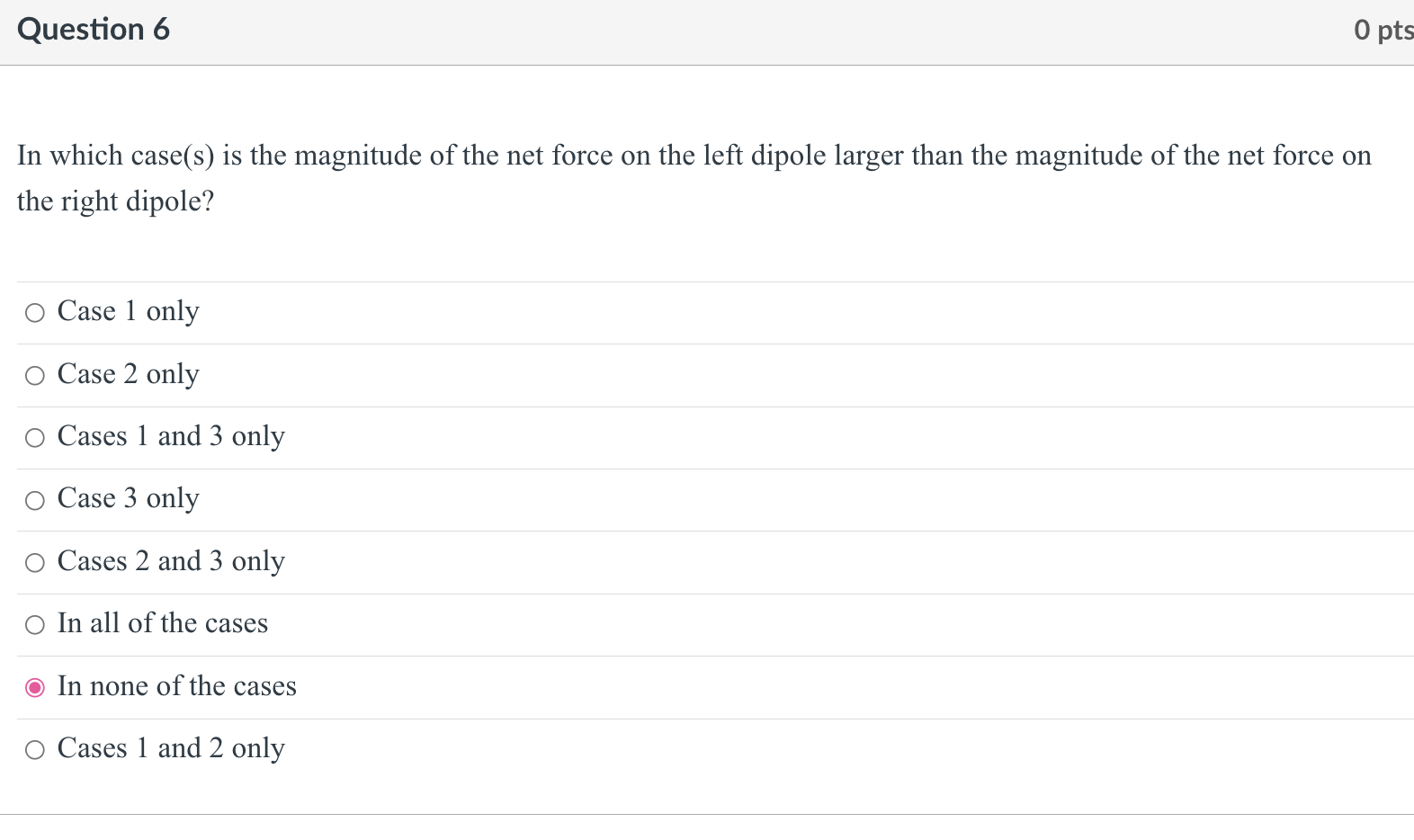Click the "Cases 1 and 2 only" label
The image size is (1414, 840).
pyautogui.click(x=171, y=749)
